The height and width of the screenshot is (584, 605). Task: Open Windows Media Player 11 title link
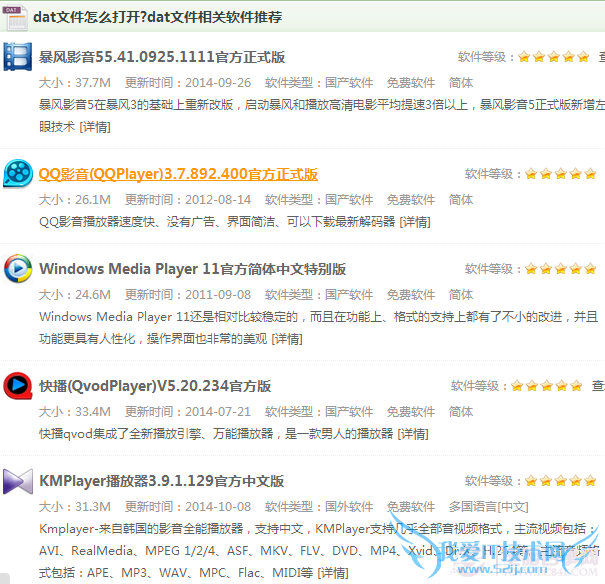tap(193, 269)
